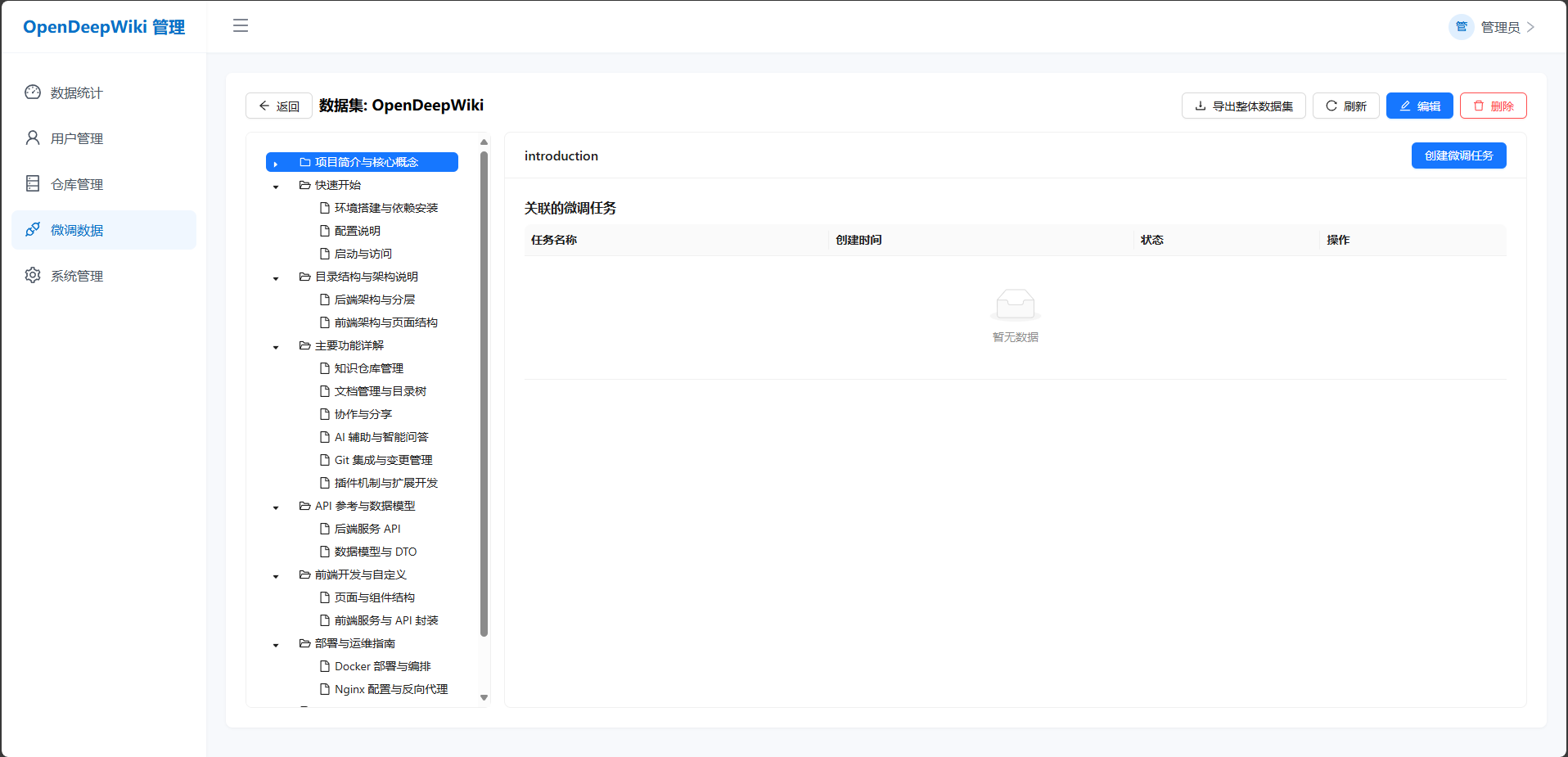
Task: Click the chevron next to 管理员
Action: [x=1531, y=27]
